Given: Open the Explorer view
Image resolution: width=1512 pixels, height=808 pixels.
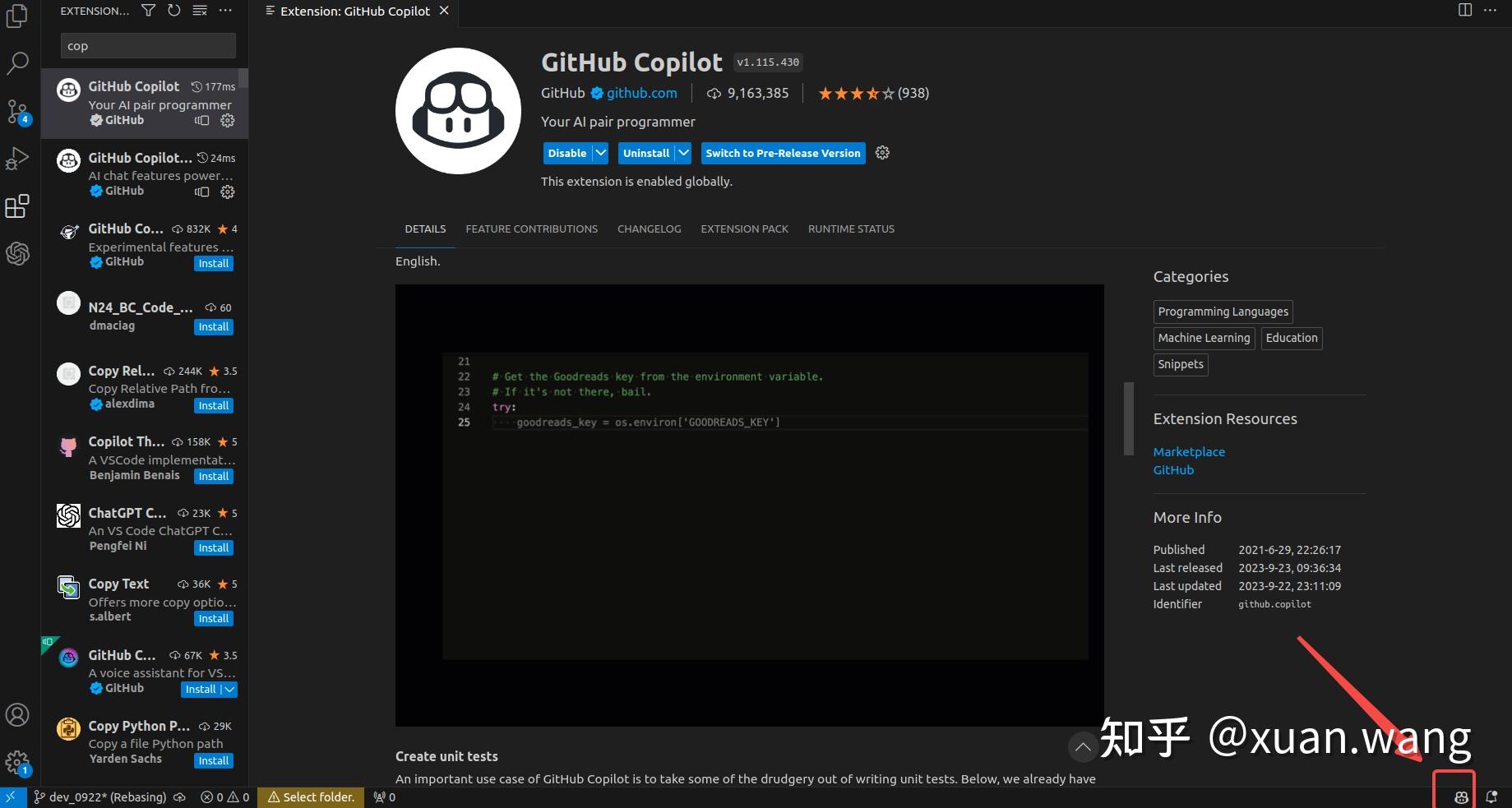Looking at the screenshot, I should pyautogui.click(x=17, y=16).
